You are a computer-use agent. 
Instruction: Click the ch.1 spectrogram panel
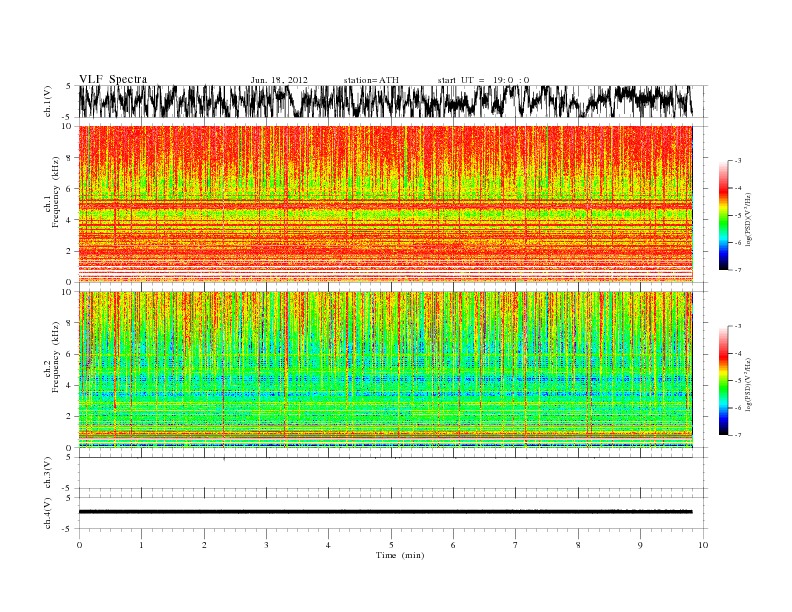[386, 204]
